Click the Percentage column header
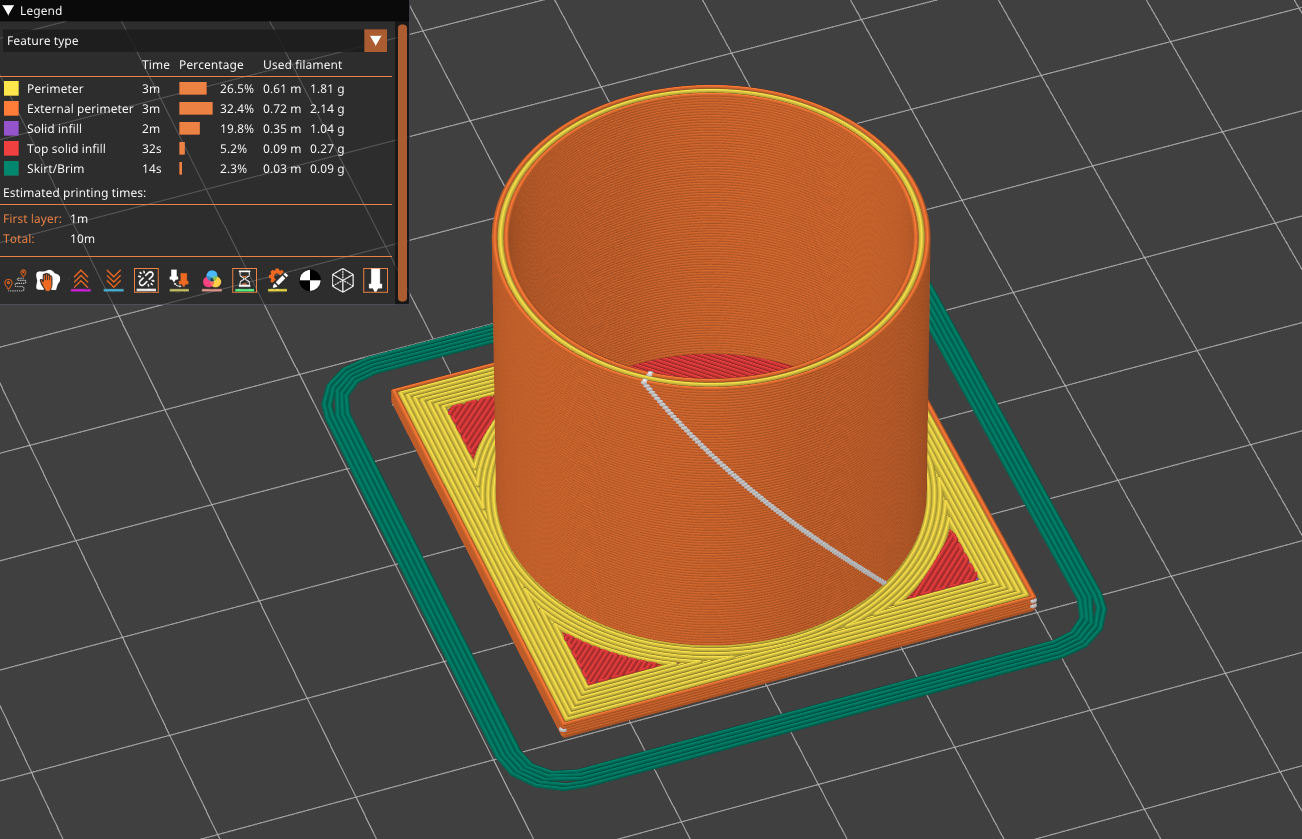This screenshot has height=839, width=1302. 211,65
